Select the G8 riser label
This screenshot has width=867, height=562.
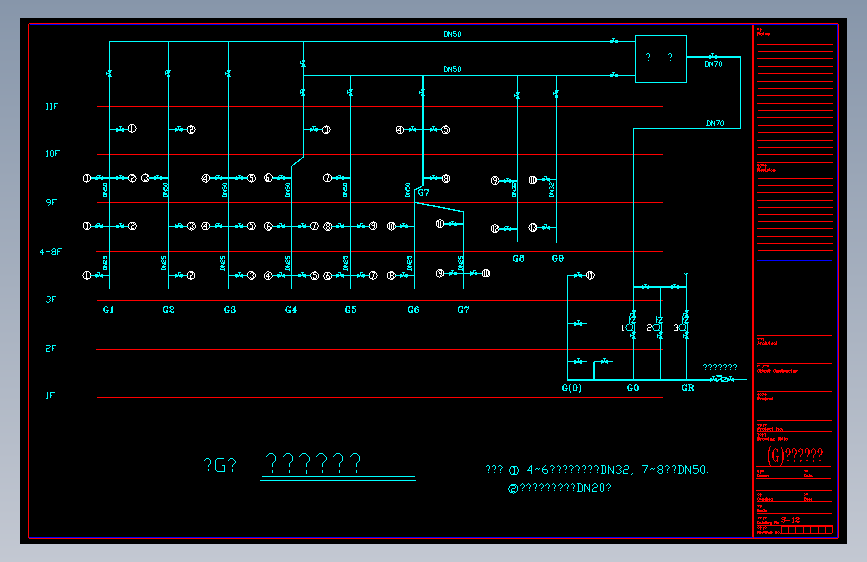pos(518,258)
